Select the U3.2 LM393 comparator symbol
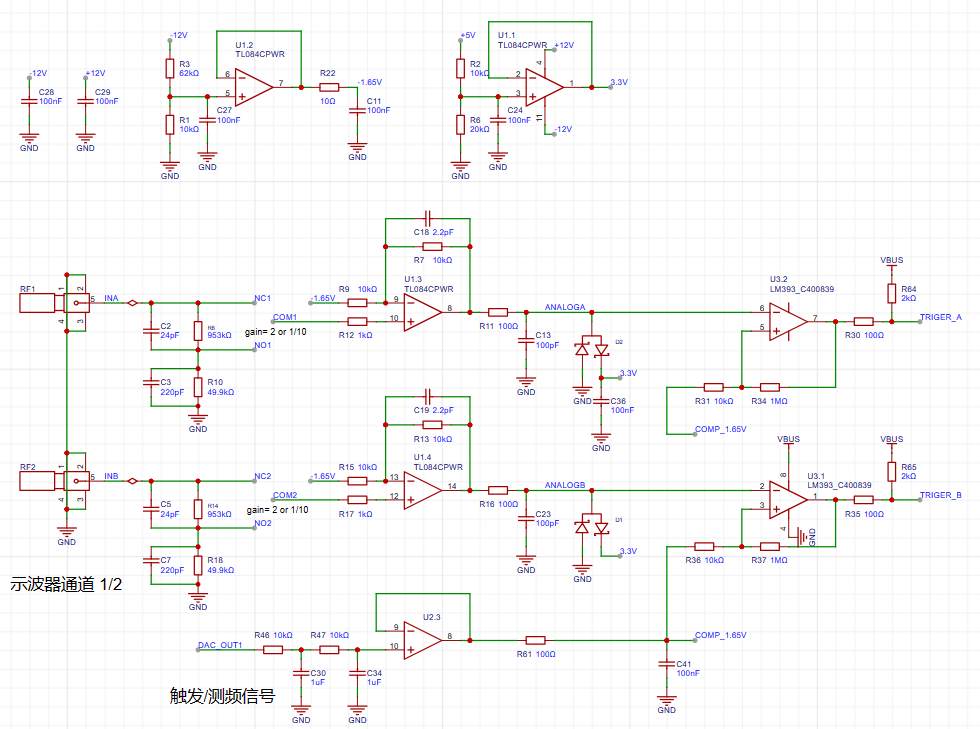Image resolution: width=980 pixels, height=729 pixels. pyautogui.click(x=788, y=321)
